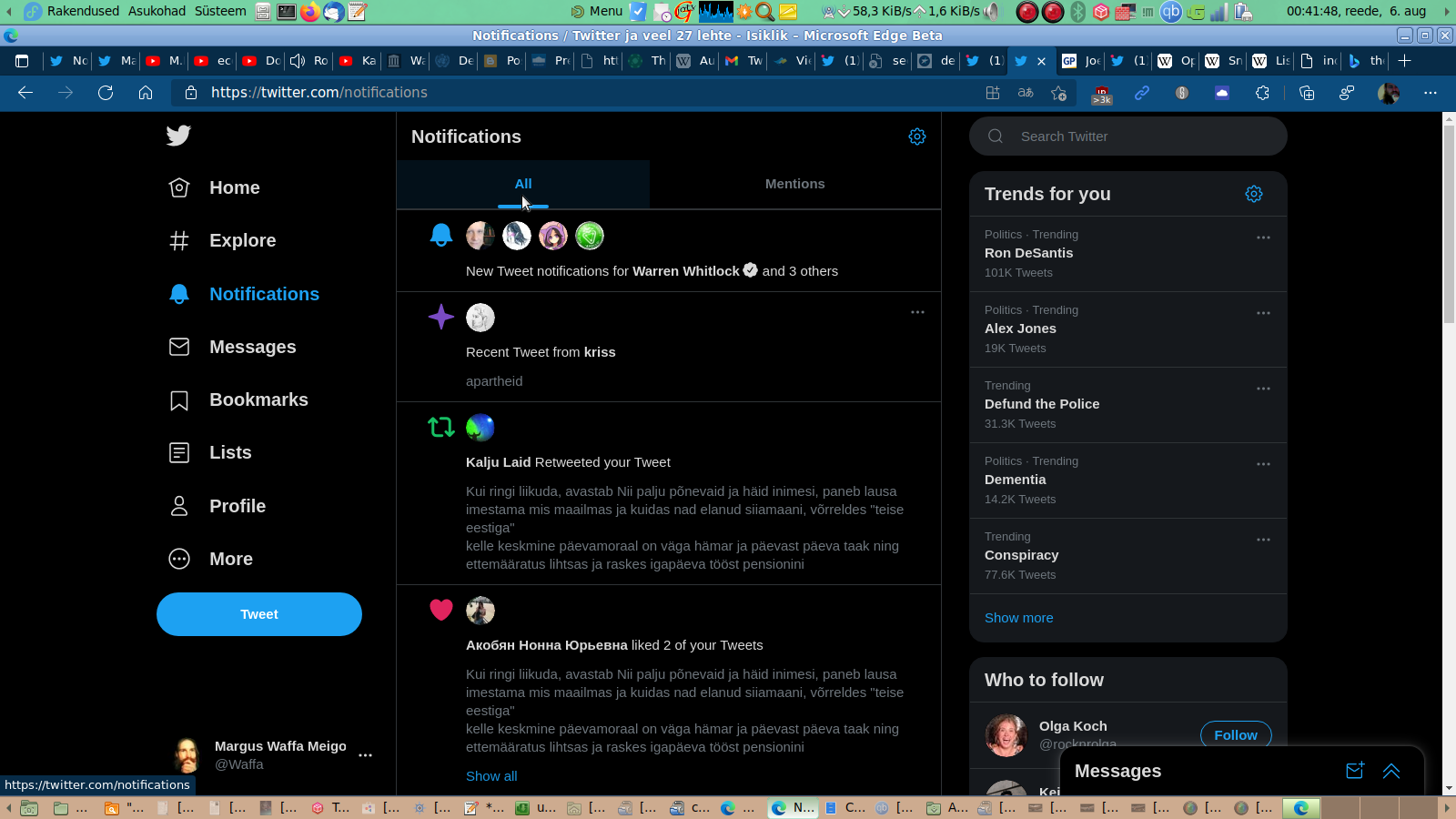Open the Alex Jones trend
This screenshot has width=1456, height=819.
point(1128,329)
